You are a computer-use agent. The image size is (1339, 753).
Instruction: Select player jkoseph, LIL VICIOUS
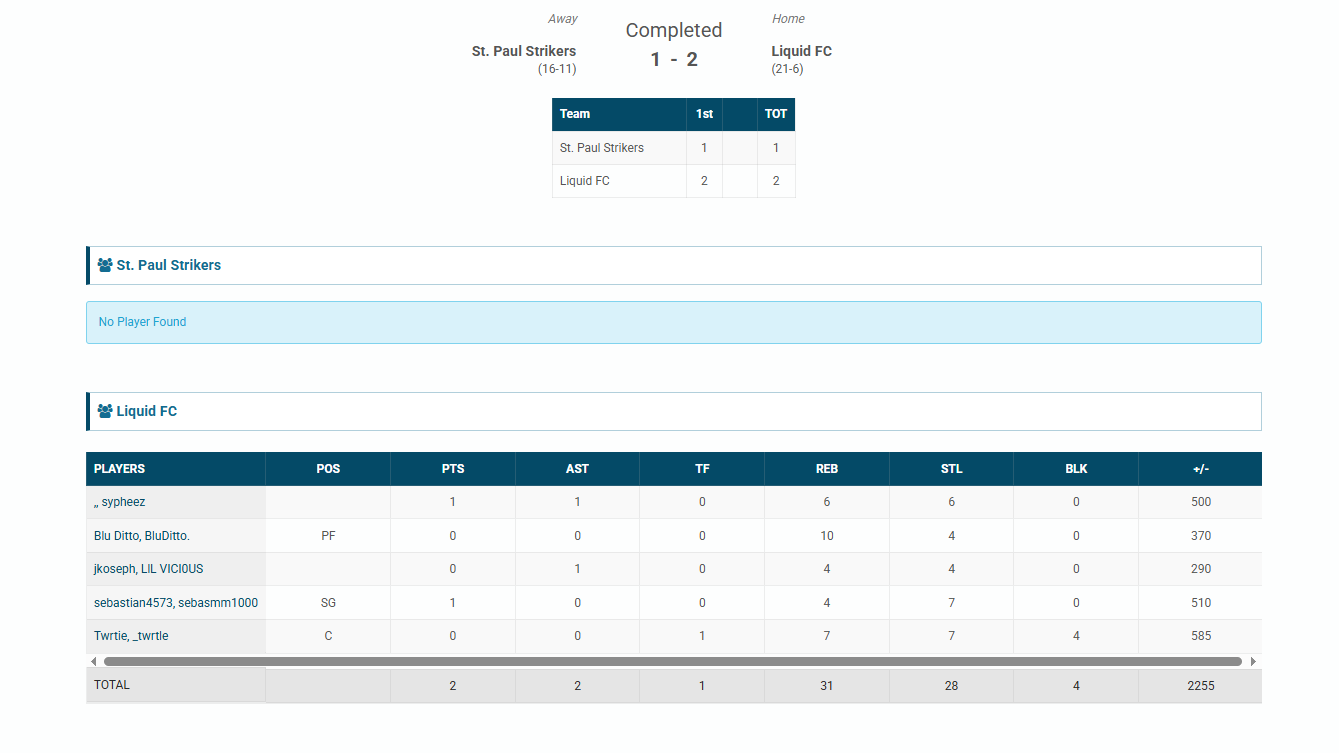click(x=148, y=569)
